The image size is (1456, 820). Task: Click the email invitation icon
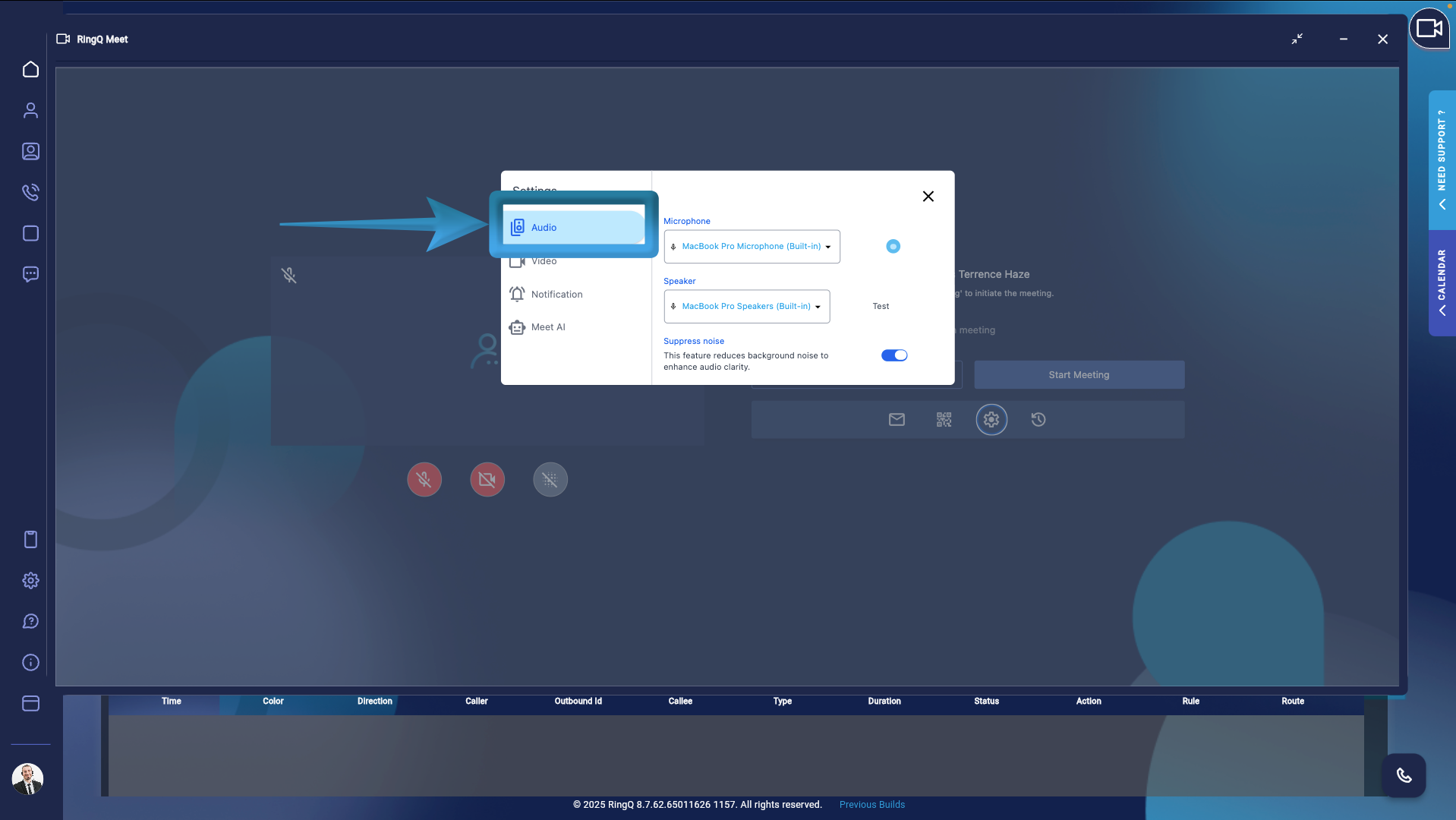[x=897, y=419]
